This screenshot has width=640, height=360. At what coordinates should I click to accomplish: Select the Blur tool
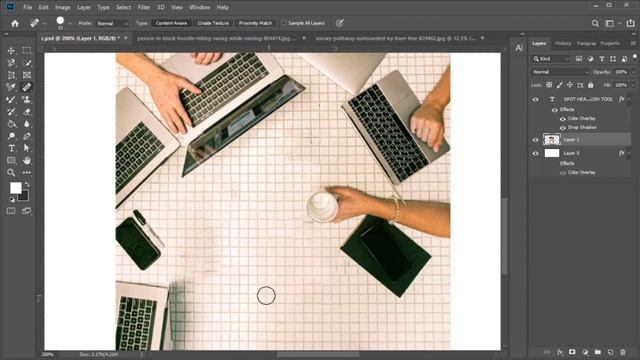27,124
